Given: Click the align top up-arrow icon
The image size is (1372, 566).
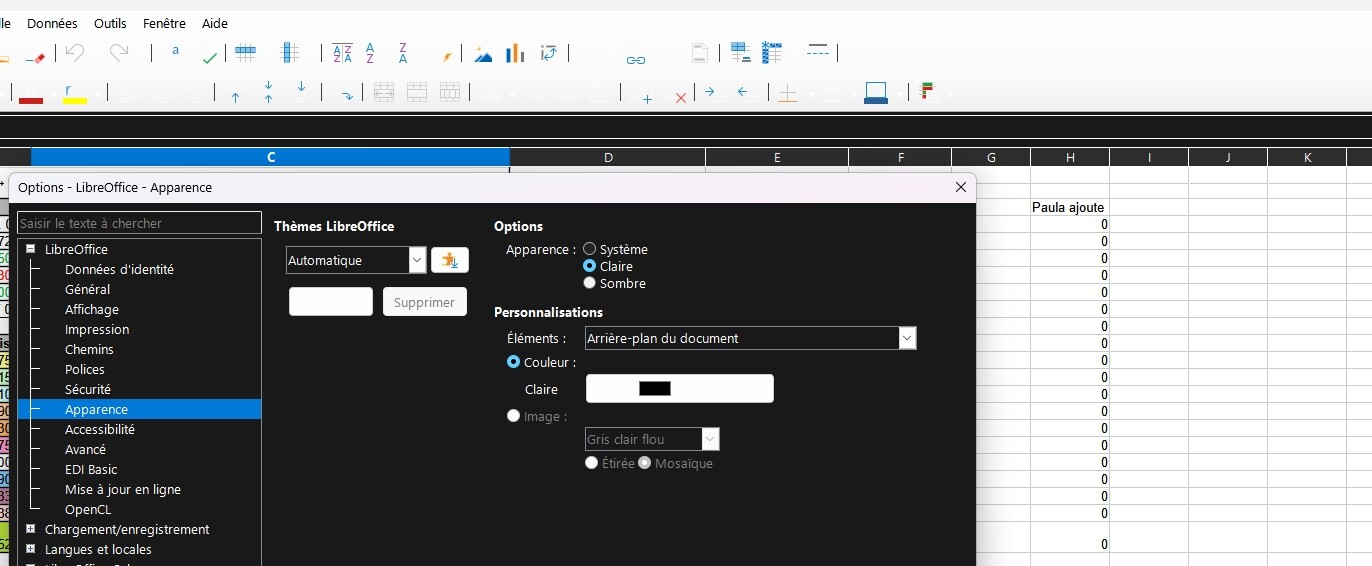Looking at the screenshot, I should [235, 97].
